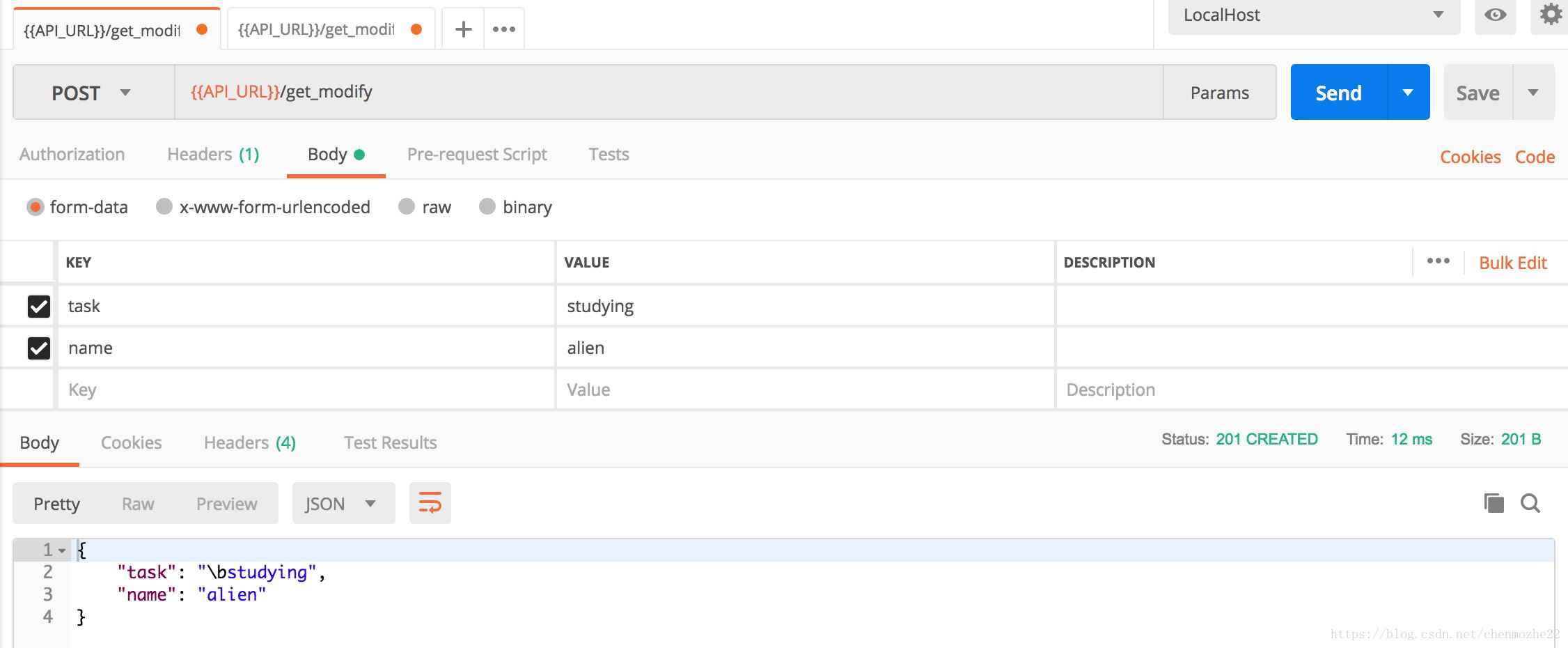Open the manage environments gear icon
The image size is (1568, 648).
pyautogui.click(x=1550, y=15)
